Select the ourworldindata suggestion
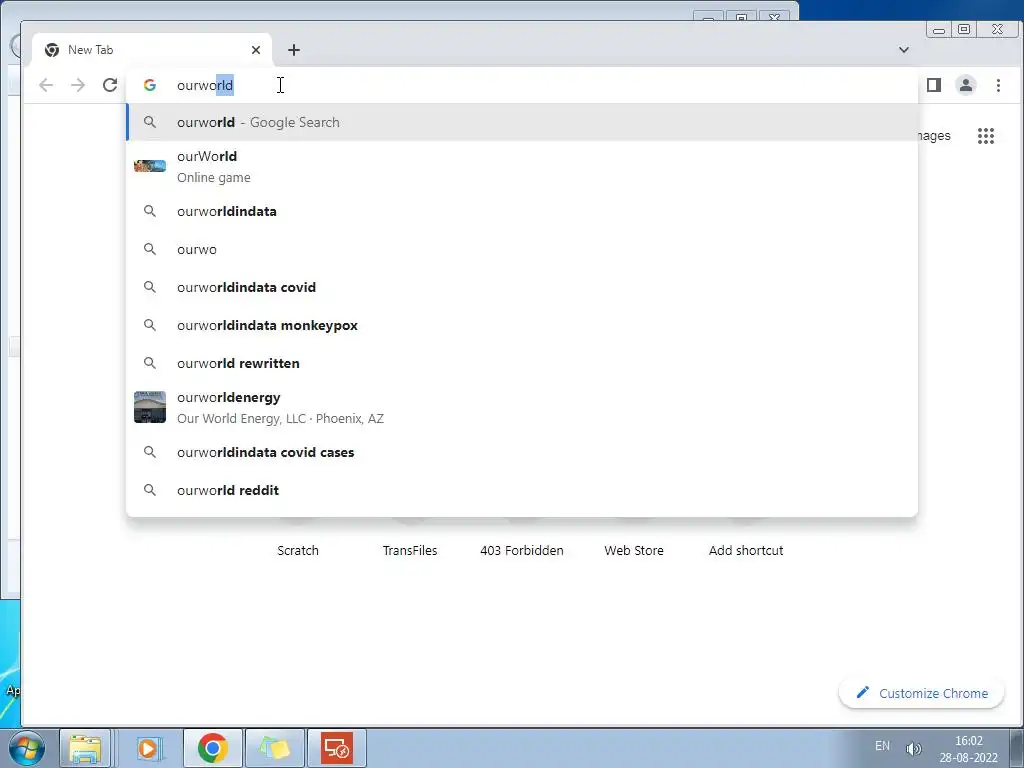This screenshot has height=768, width=1024. tap(522, 212)
